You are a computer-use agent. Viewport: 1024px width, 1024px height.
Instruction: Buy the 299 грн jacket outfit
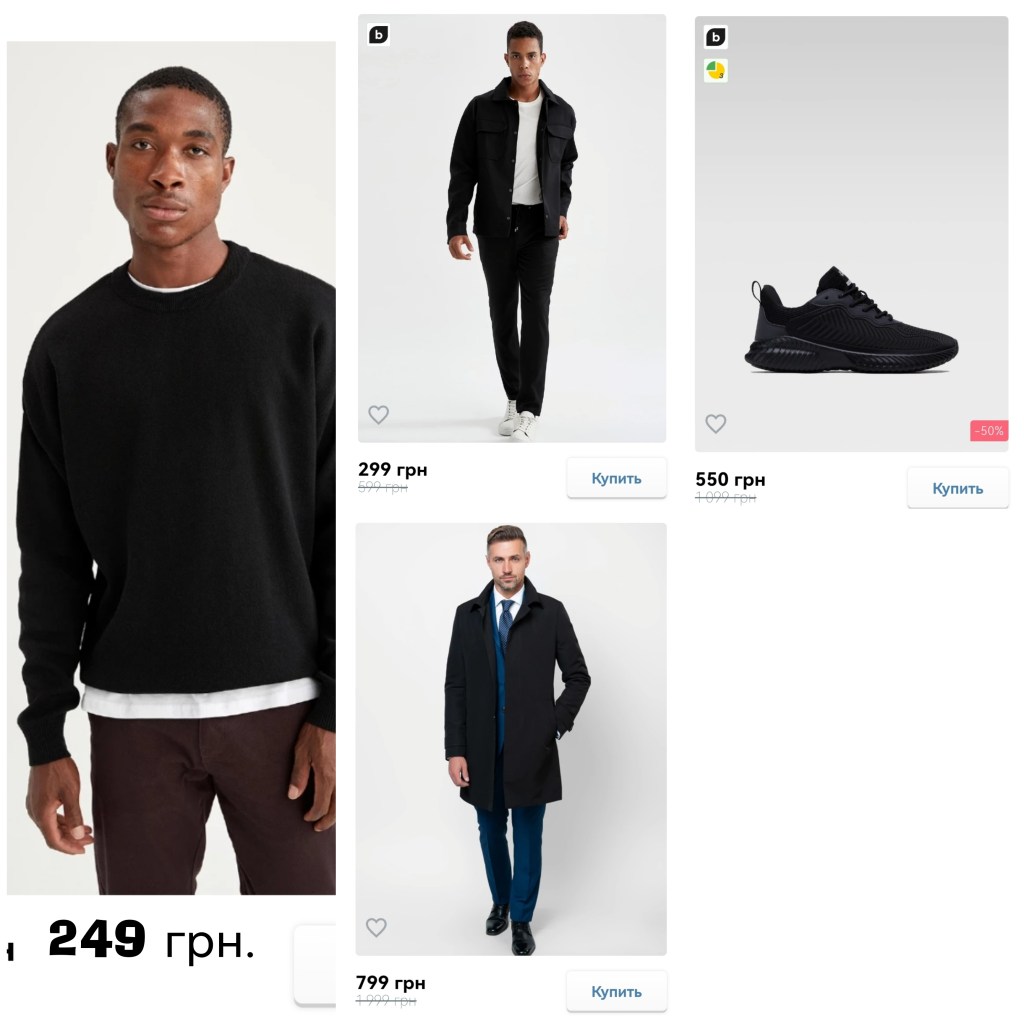(616, 478)
